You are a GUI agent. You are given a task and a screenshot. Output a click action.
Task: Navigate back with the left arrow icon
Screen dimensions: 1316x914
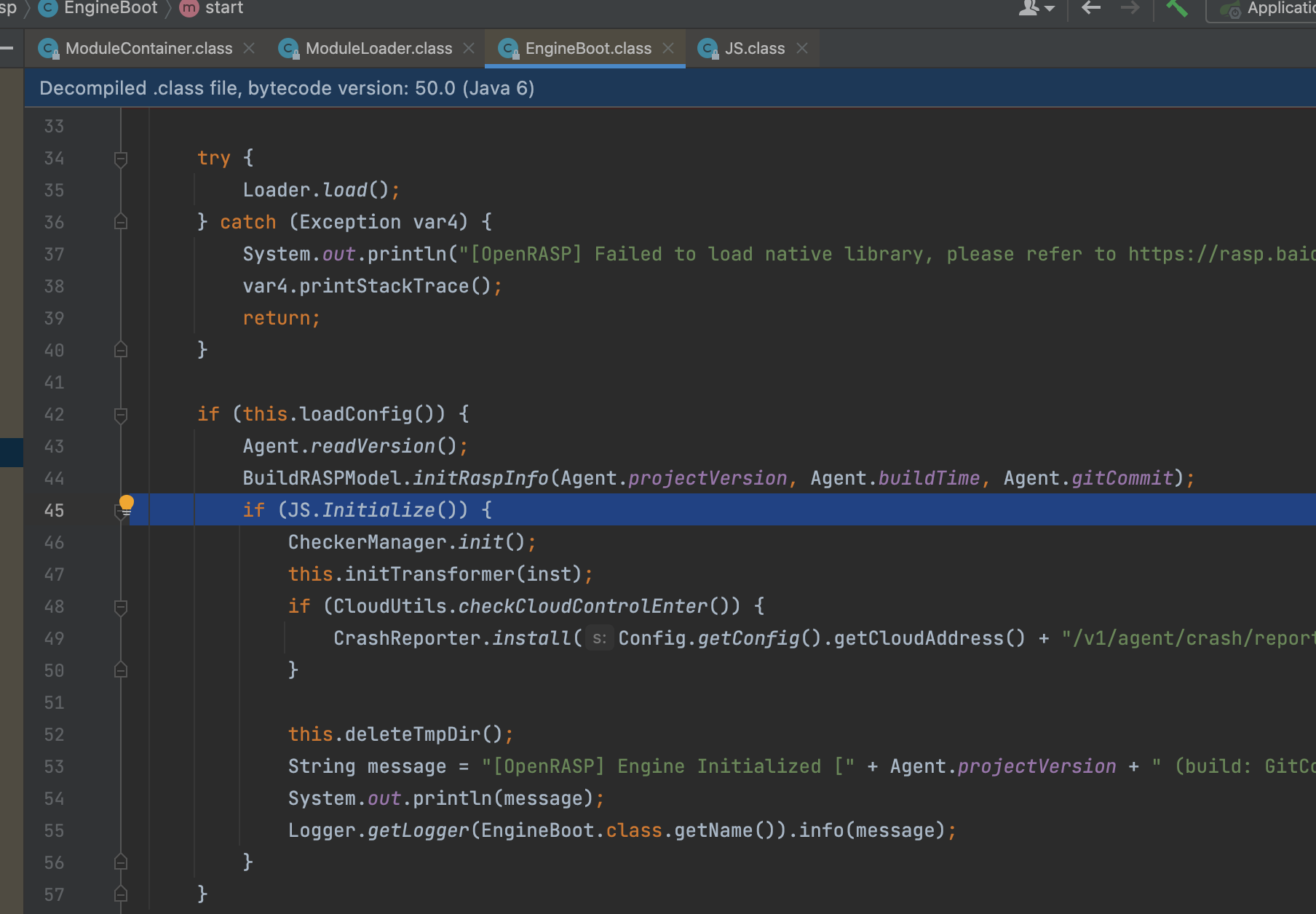pos(1090,9)
